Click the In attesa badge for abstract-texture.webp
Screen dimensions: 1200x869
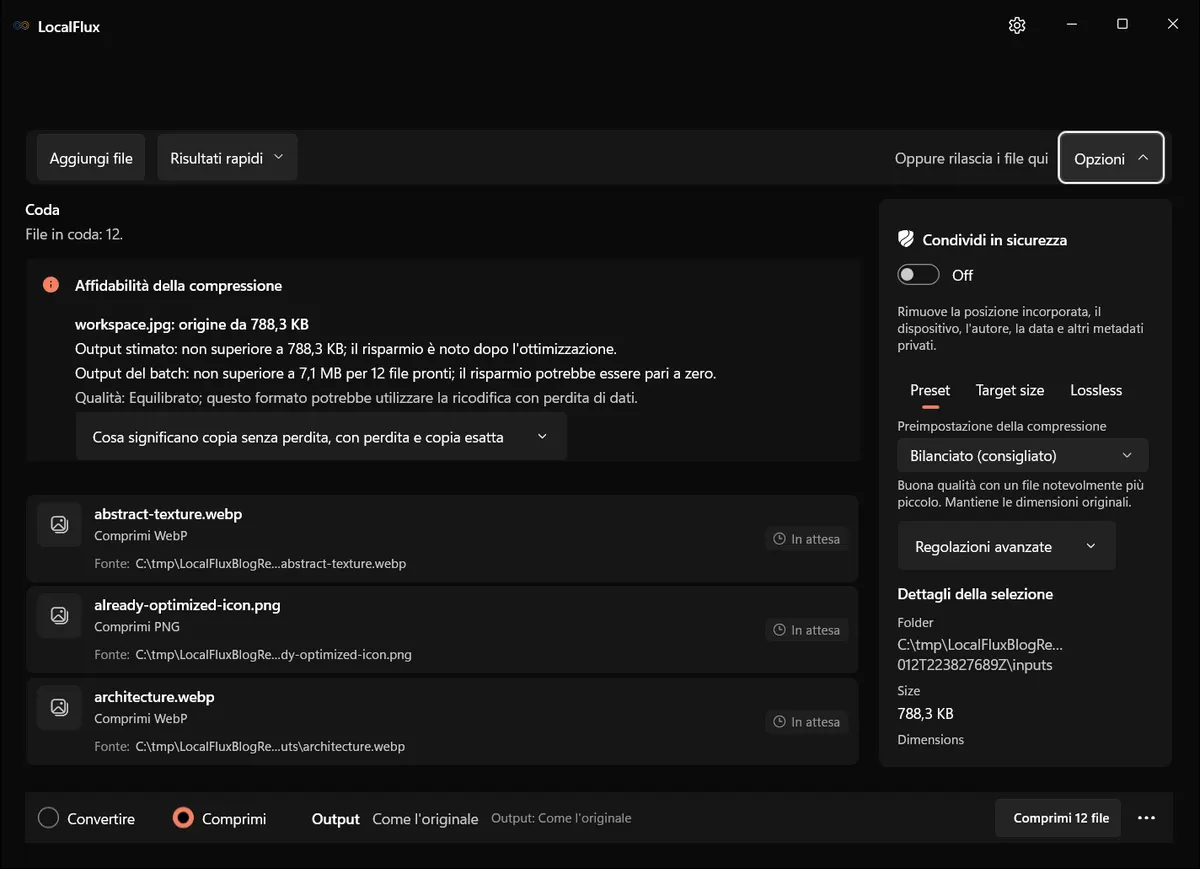coord(807,539)
